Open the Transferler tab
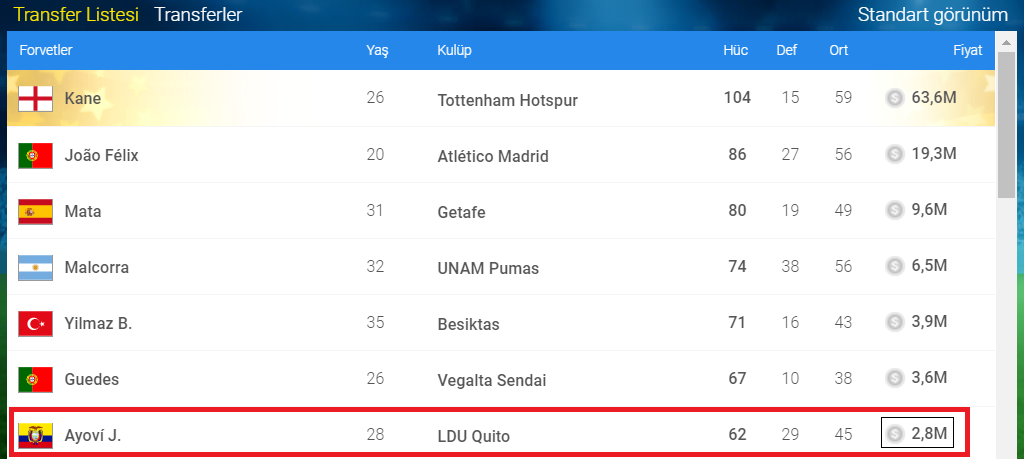This screenshot has width=1024, height=459. [198, 15]
